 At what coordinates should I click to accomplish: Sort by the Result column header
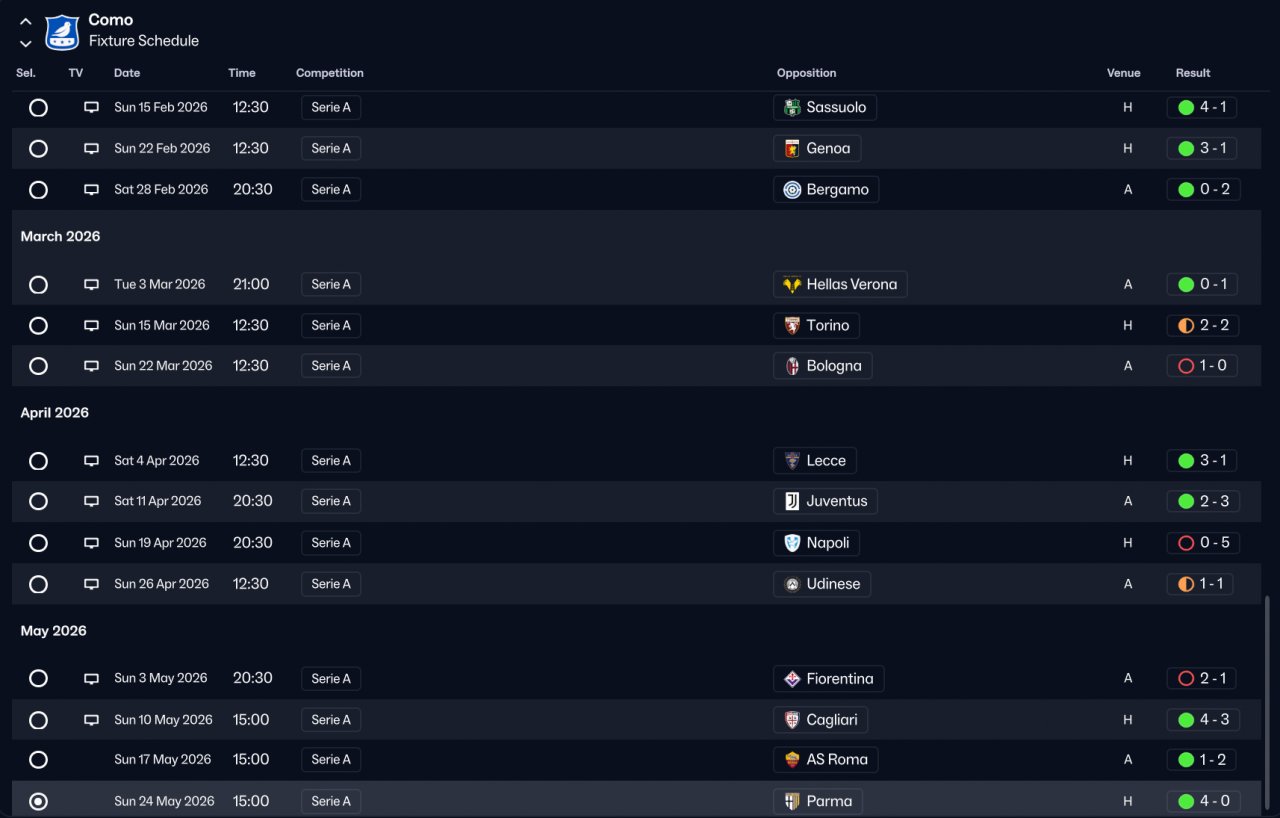[x=1193, y=73]
